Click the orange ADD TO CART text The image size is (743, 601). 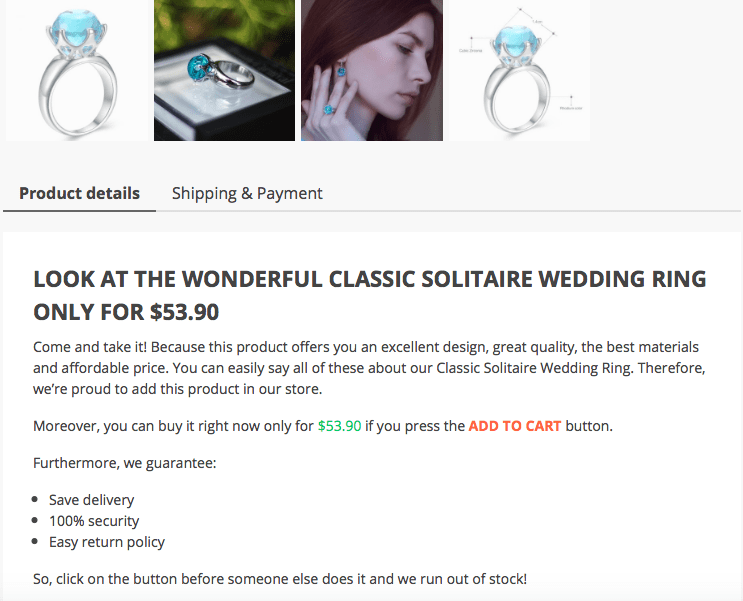[x=515, y=426]
